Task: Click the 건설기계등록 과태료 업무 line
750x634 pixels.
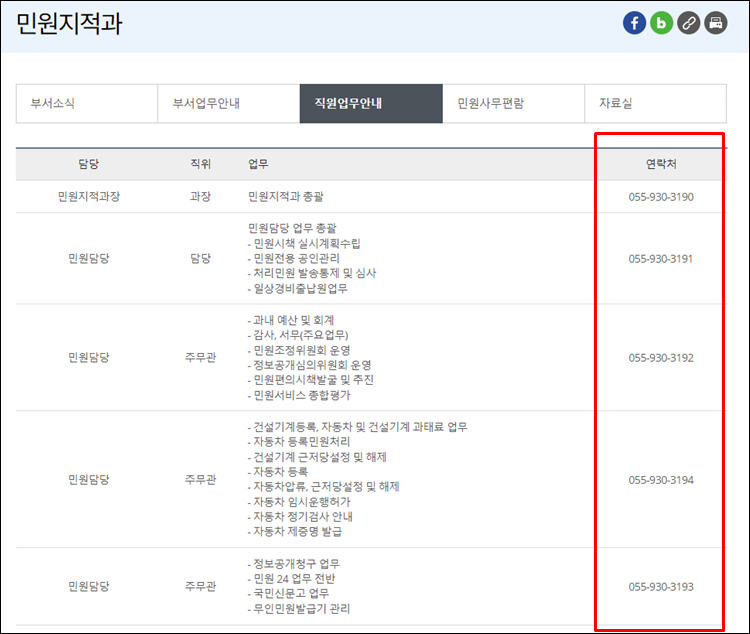Action: 358,427
